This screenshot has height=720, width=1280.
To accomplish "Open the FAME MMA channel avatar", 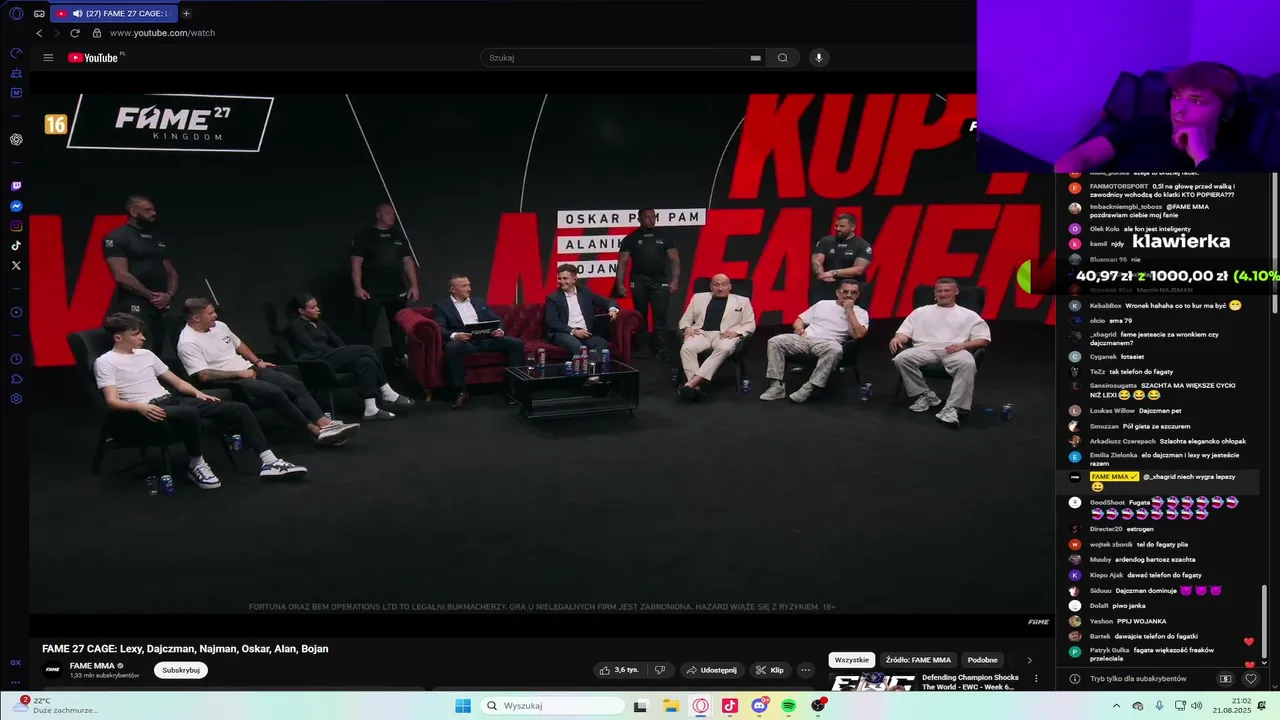I will [53, 670].
